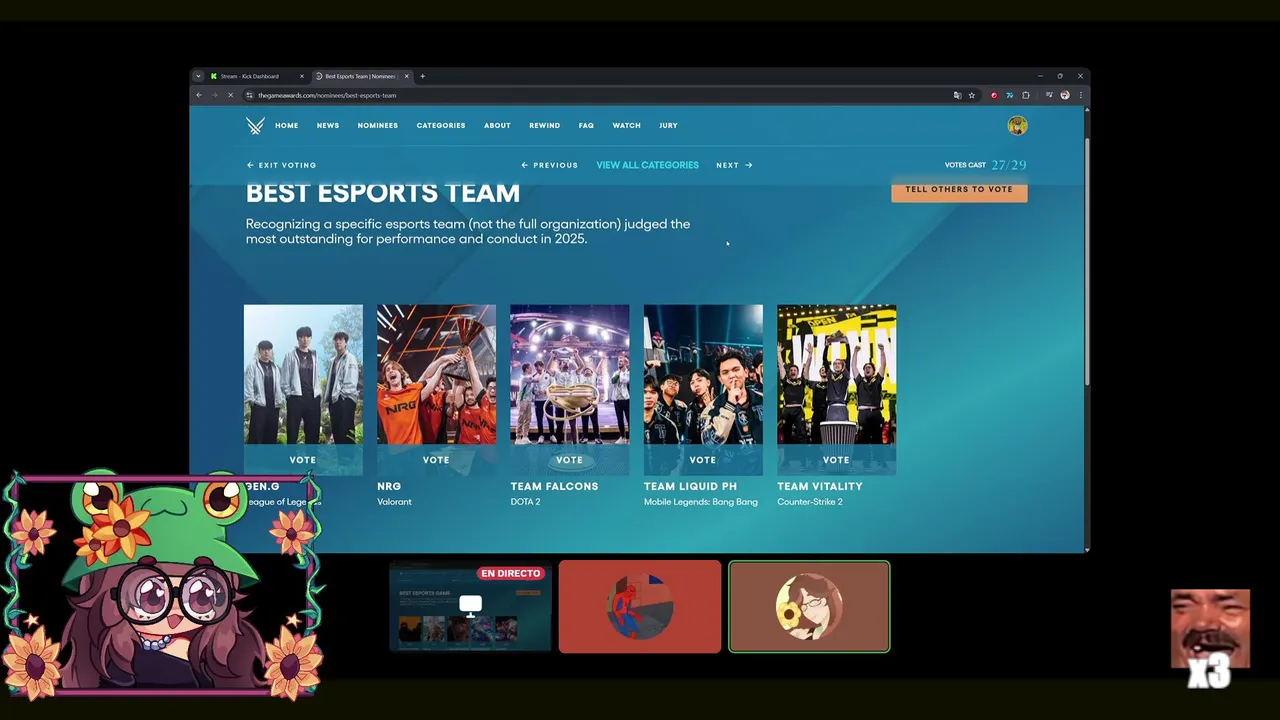The width and height of the screenshot is (1280, 720).
Task: Open the CATEGORIES nav item
Action: point(441,126)
